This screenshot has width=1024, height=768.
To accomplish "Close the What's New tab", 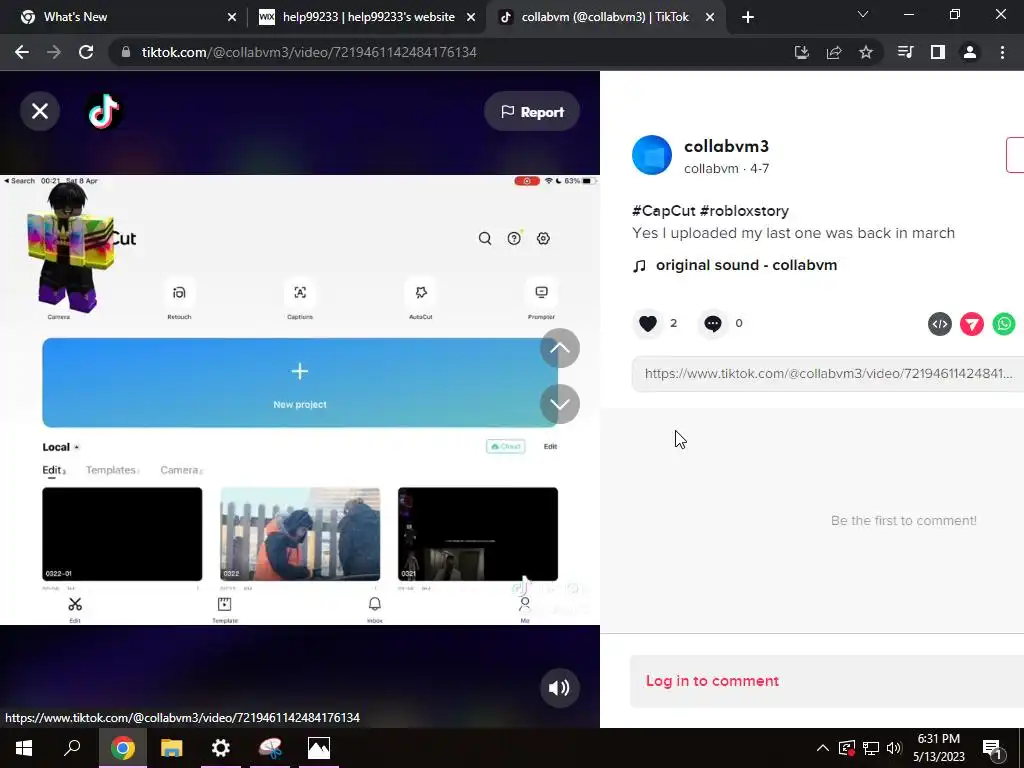I will coord(232,18).
